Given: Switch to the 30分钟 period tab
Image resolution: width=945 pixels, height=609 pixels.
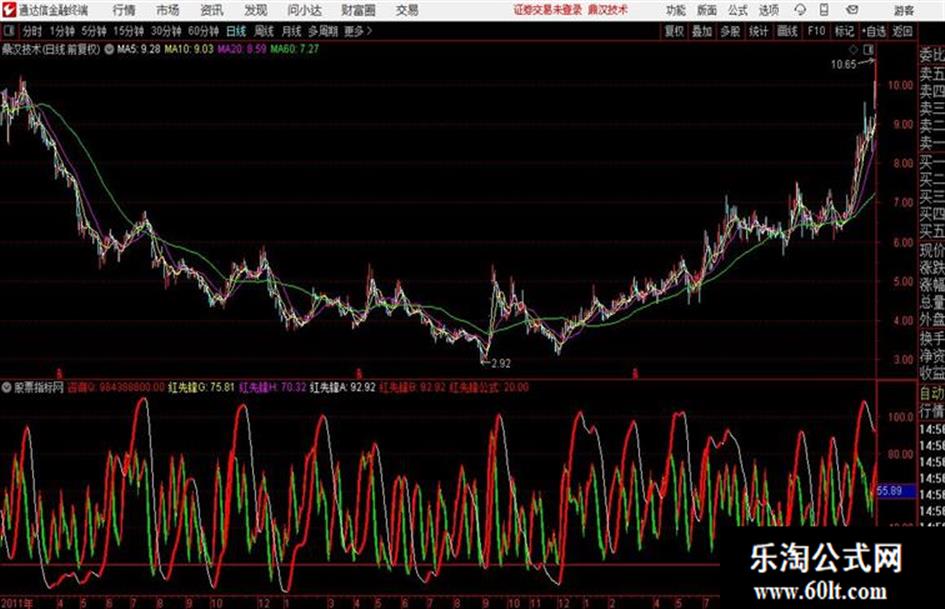Looking at the screenshot, I should pyautogui.click(x=166, y=31).
